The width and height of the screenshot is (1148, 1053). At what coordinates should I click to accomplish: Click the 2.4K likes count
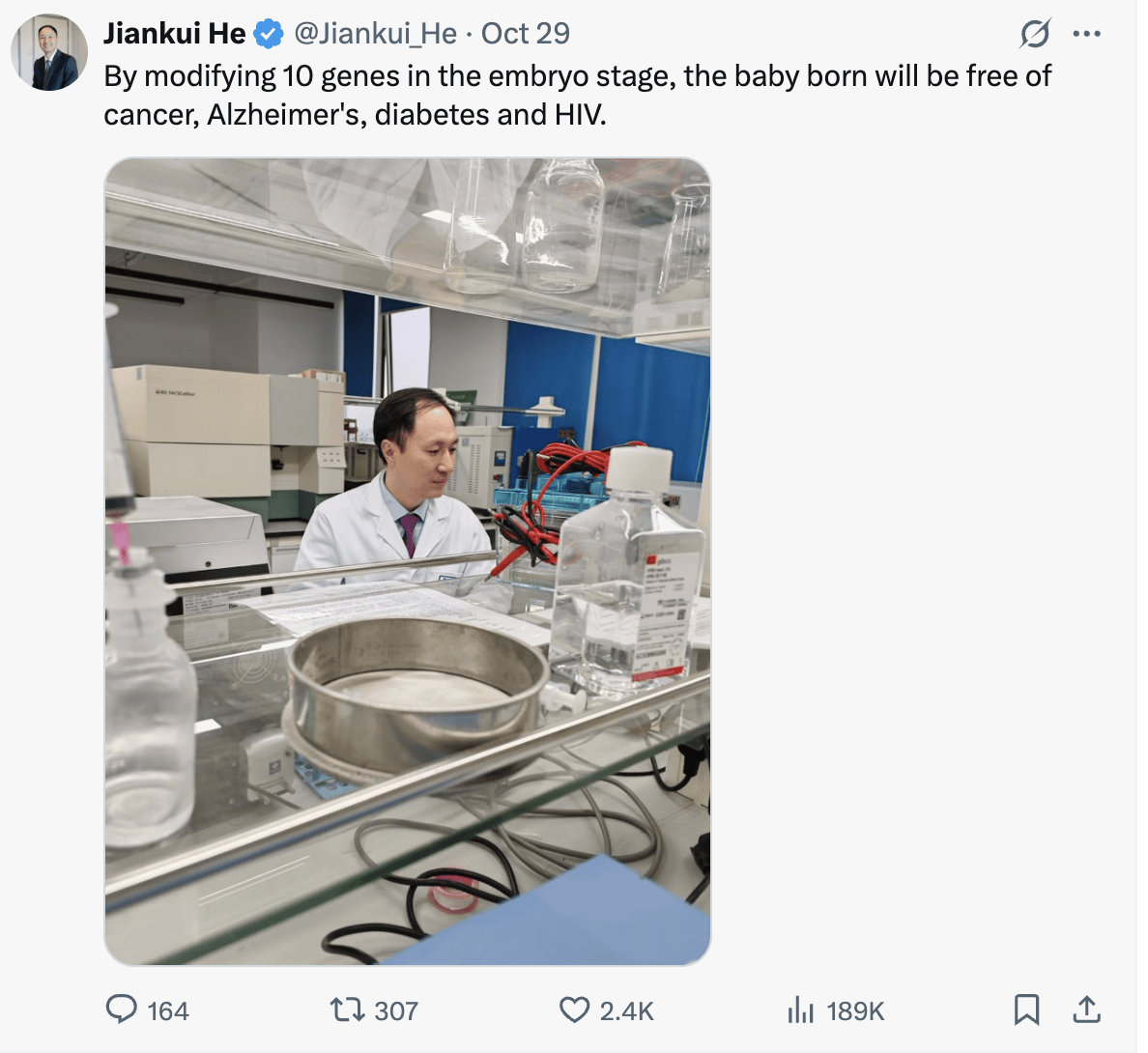pyautogui.click(x=626, y=1010)
